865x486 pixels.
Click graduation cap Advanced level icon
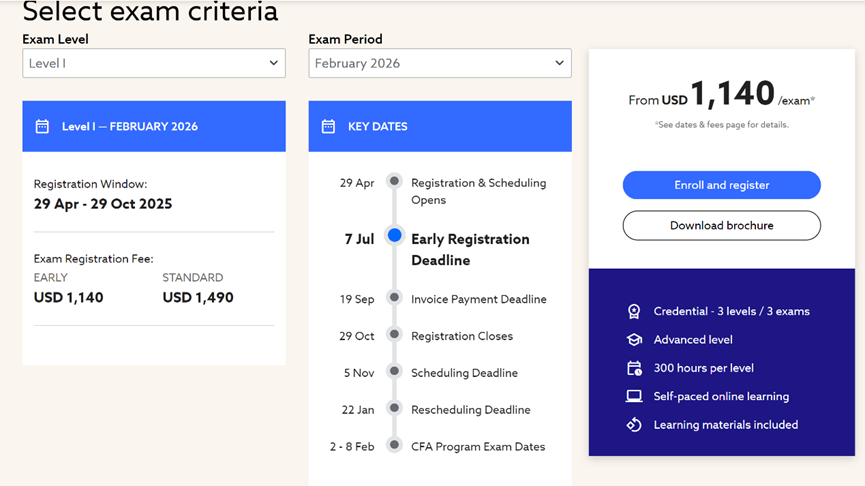[x=634, y=340]
